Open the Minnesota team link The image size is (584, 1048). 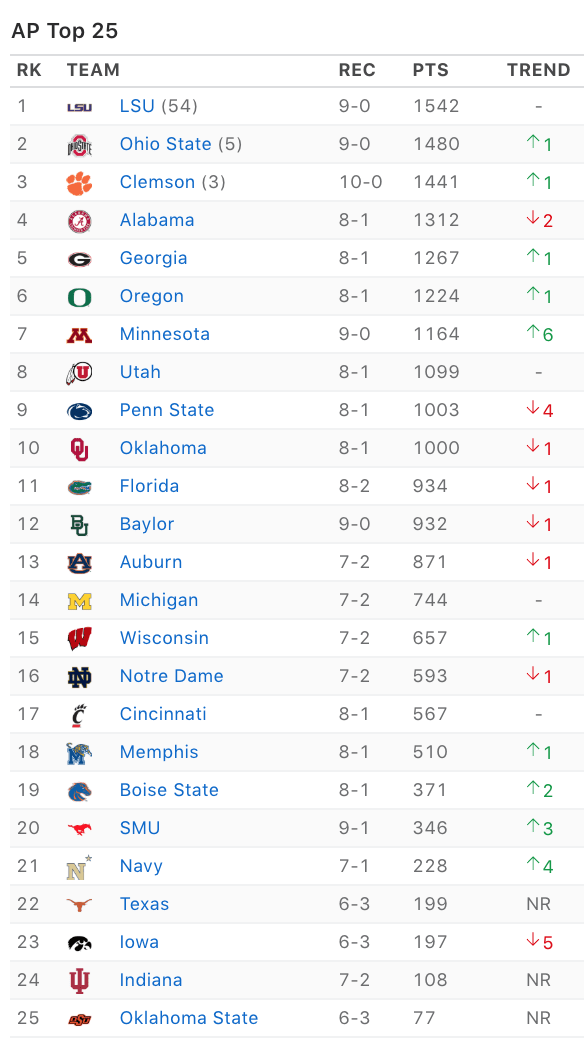click(164, 334)
